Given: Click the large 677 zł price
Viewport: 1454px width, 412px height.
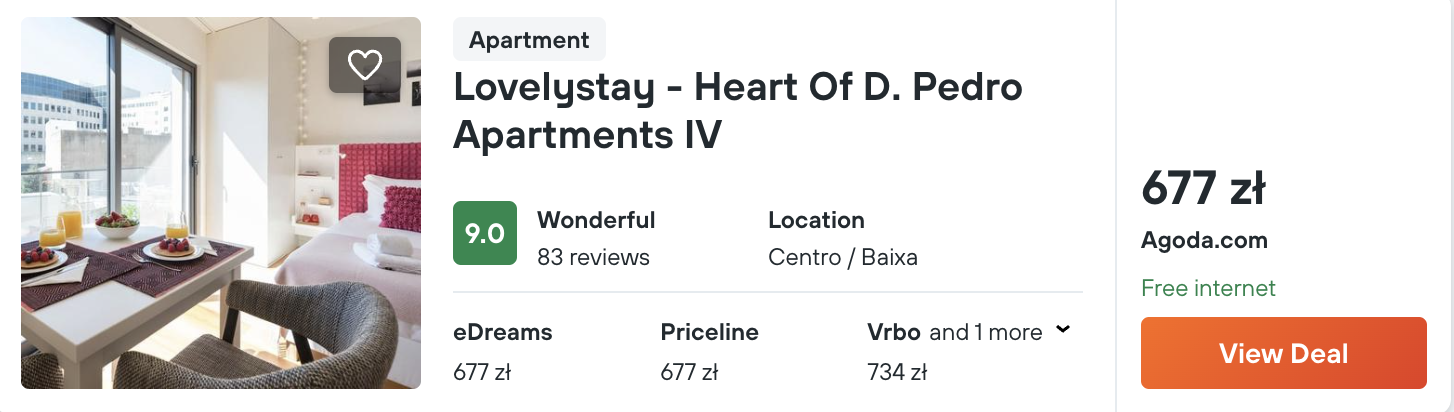Looking at the screenshot, I should pyautogui.click(x=1203, y=188).
